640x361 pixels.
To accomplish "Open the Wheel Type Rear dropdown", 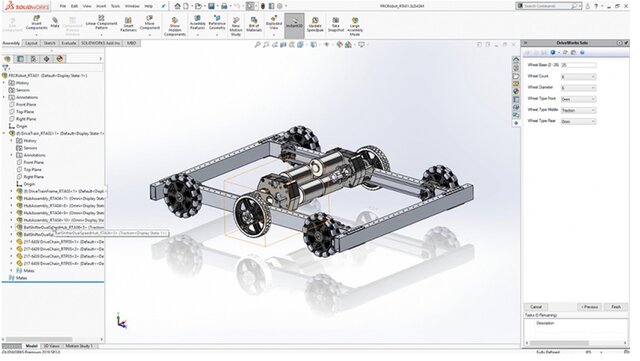I will coord(578,122).
